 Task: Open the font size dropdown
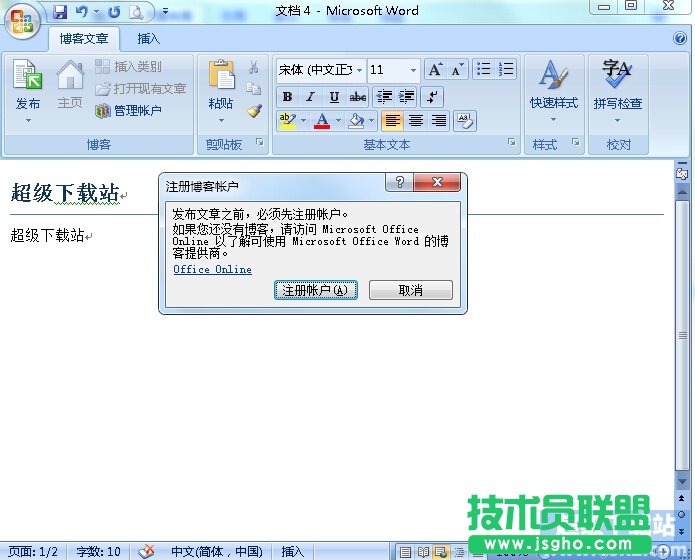tap(413, 70)
